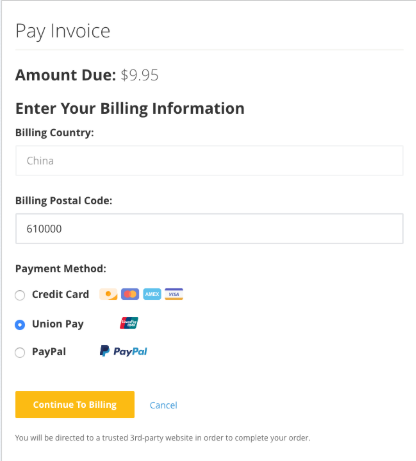Choose the PayPal radio option
The width and height of the screenshot is (416, 461).
pyautogui.click(x=20, y=352)
